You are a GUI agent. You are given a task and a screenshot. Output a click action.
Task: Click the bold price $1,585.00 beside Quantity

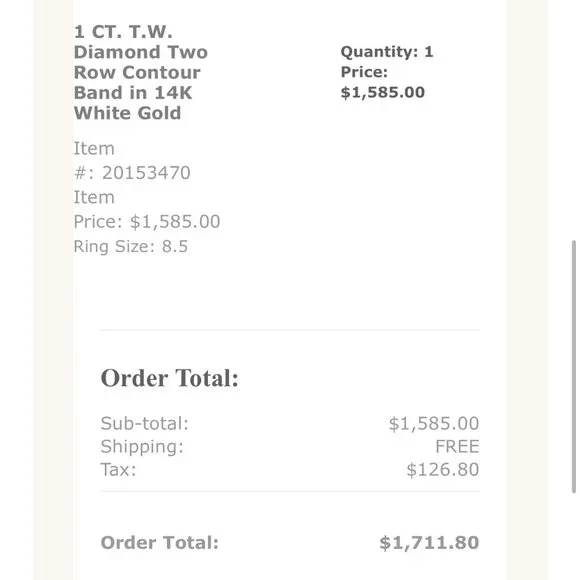click(382, 92)
